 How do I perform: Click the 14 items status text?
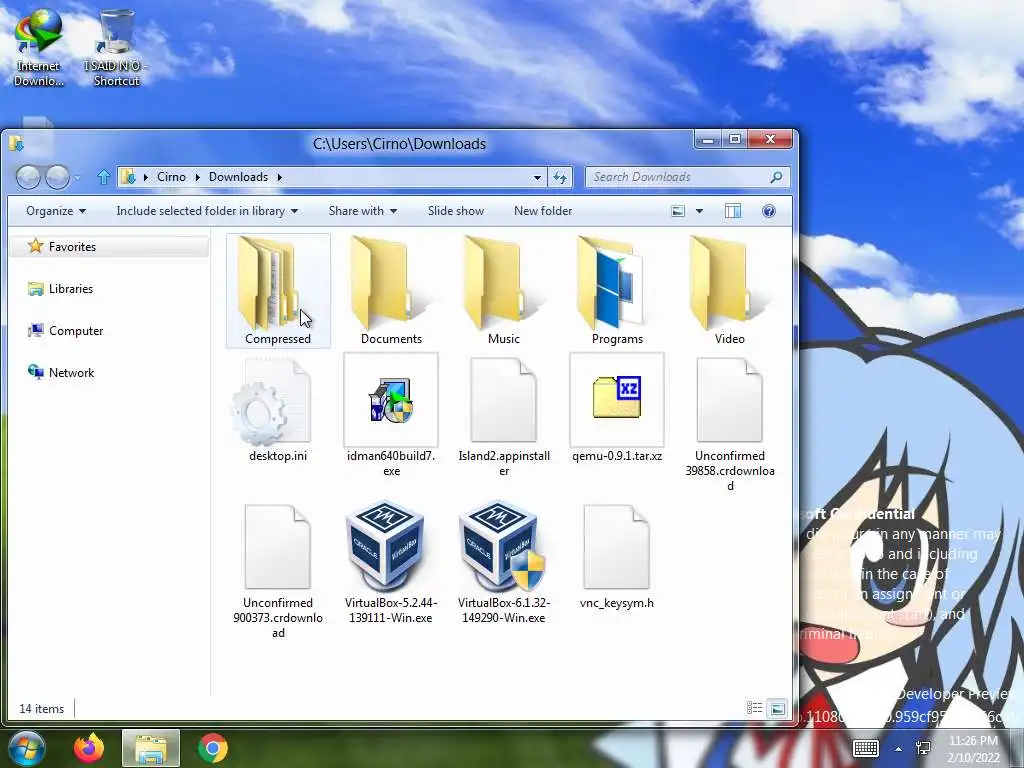pyautogui.click(x=42, y=709)
